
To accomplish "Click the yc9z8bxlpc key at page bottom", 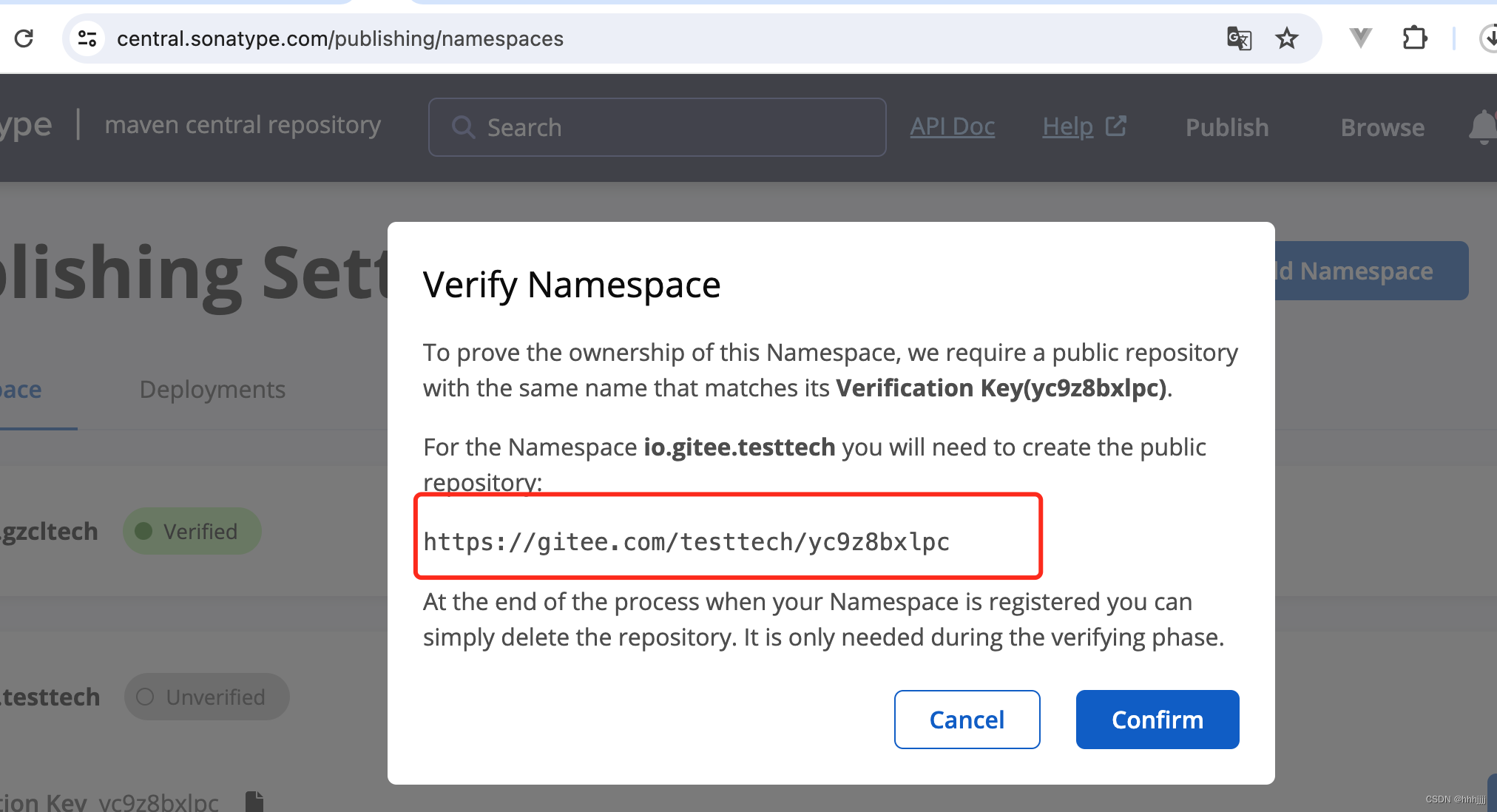I will pyautogui.click(x=159, y=802).
